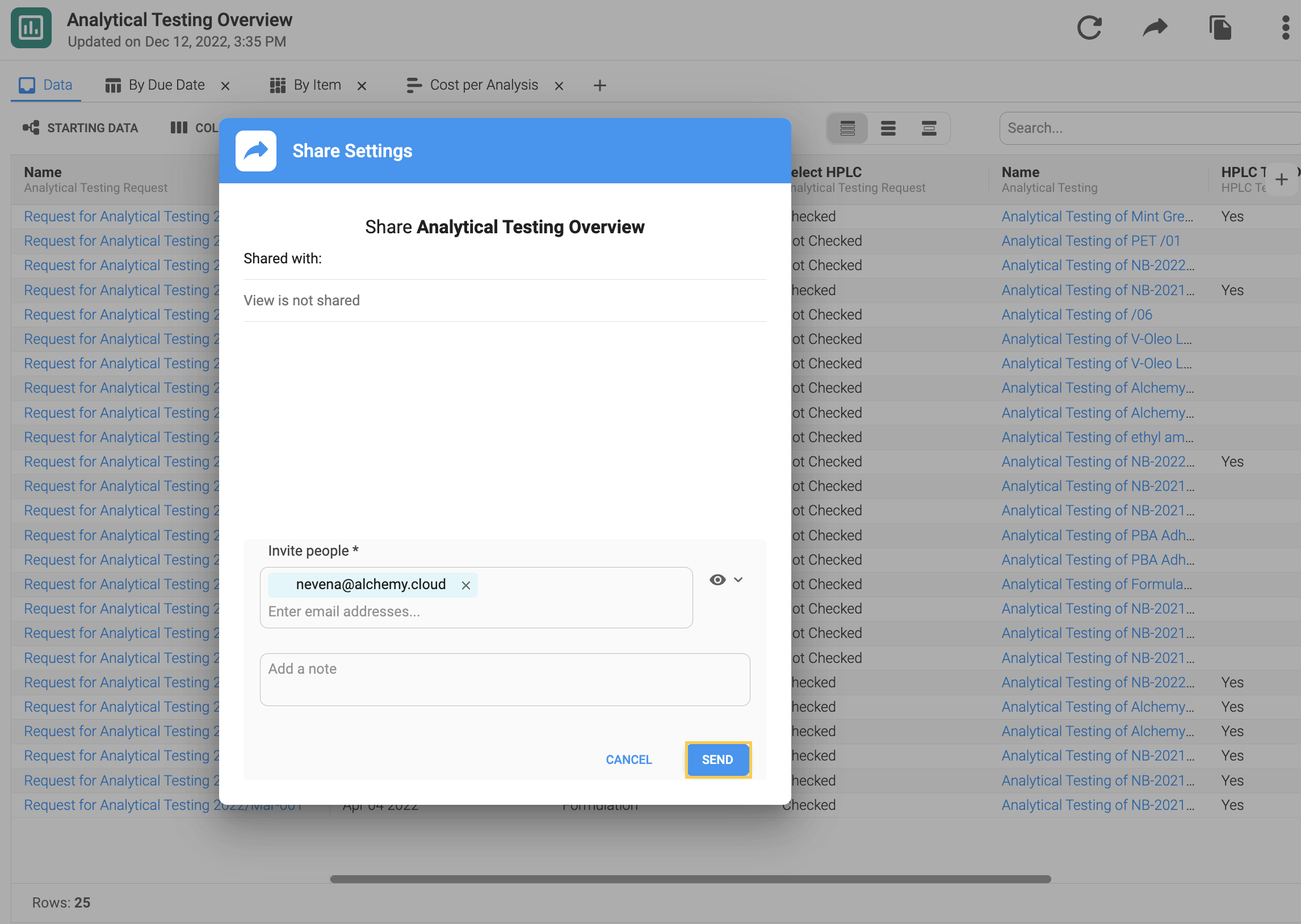
Task: Click the eye view-permission icon
Action: pos(717,580)
